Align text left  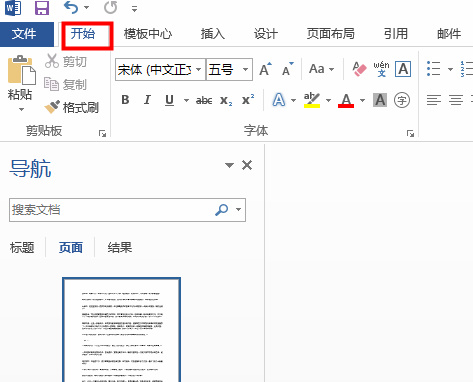(x=434, y=100)
